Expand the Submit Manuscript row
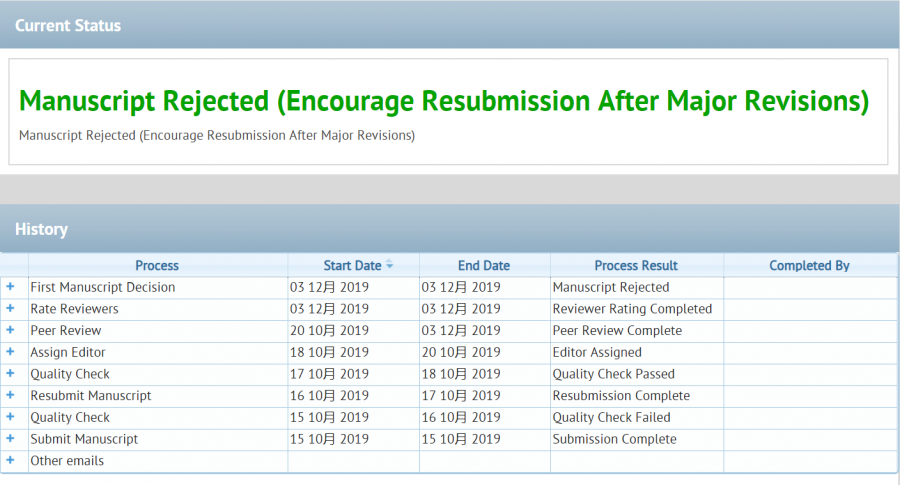 11,439
